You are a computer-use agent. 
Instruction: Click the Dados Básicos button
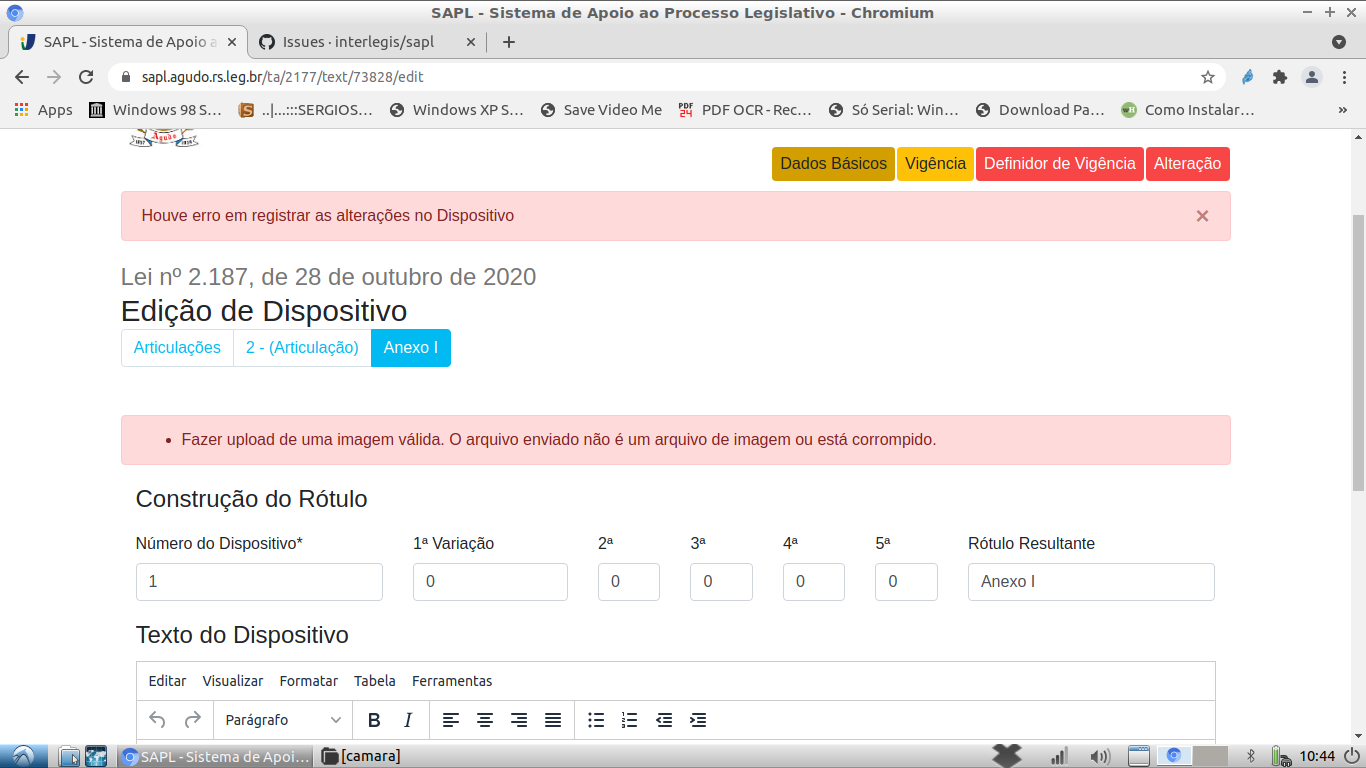click(833, 164)
